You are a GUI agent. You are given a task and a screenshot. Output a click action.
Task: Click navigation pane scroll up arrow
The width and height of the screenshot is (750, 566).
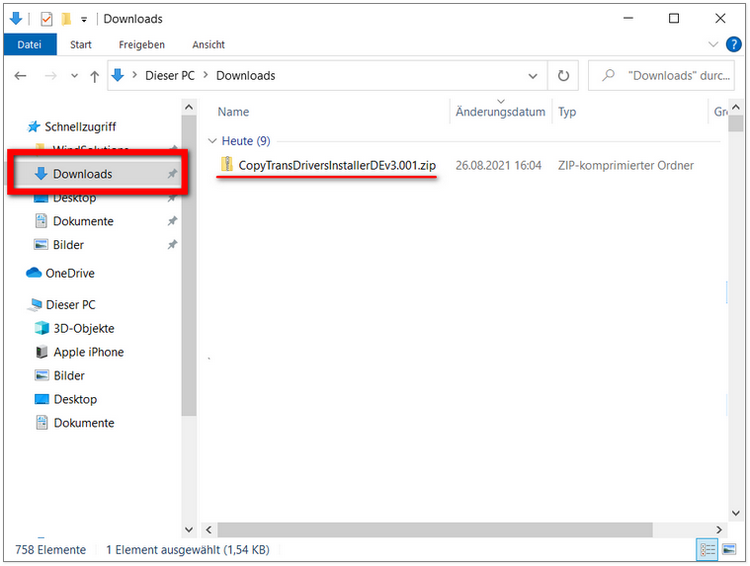189,107
